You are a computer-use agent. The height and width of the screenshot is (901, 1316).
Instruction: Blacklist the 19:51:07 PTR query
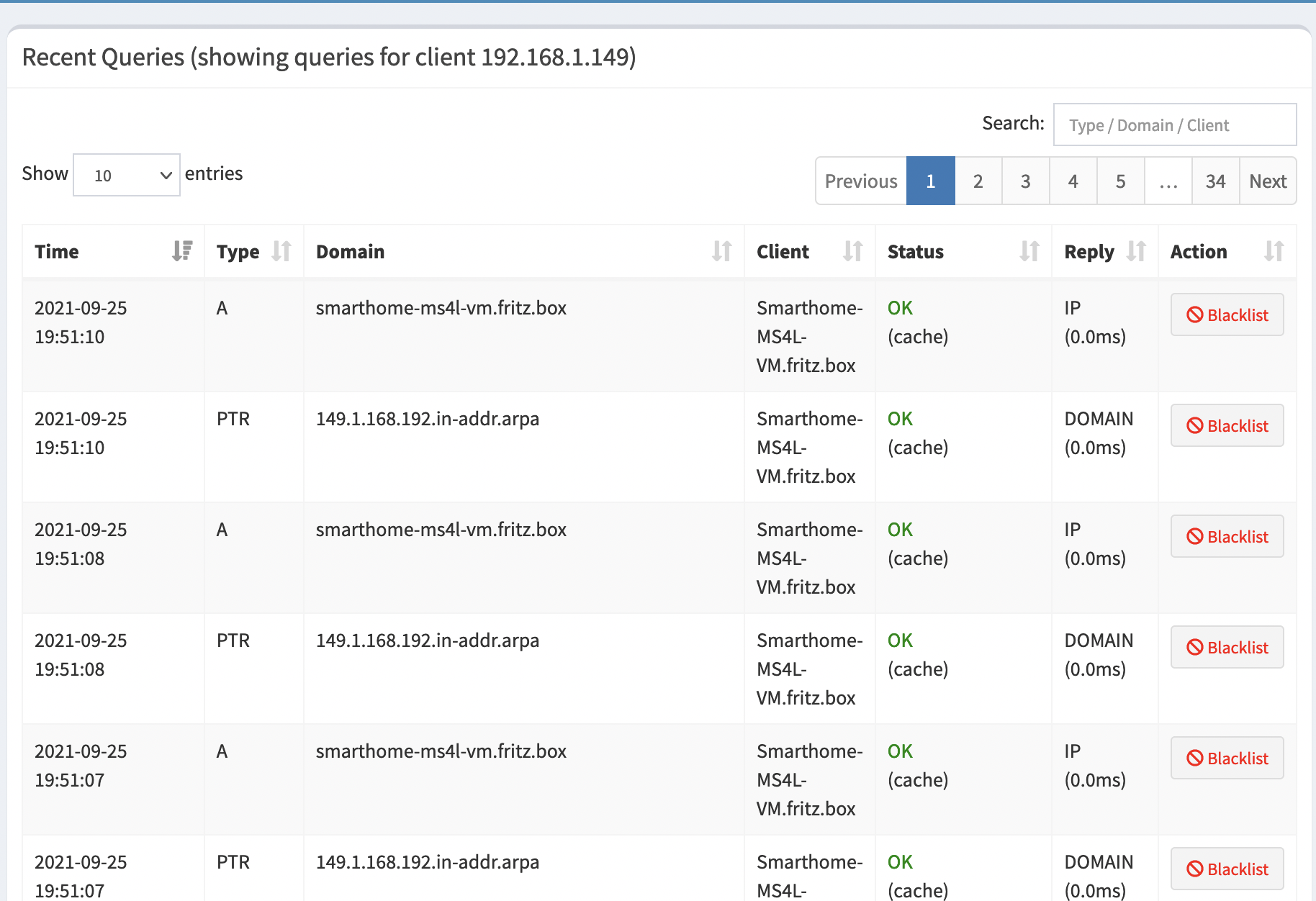[1227, 869]
